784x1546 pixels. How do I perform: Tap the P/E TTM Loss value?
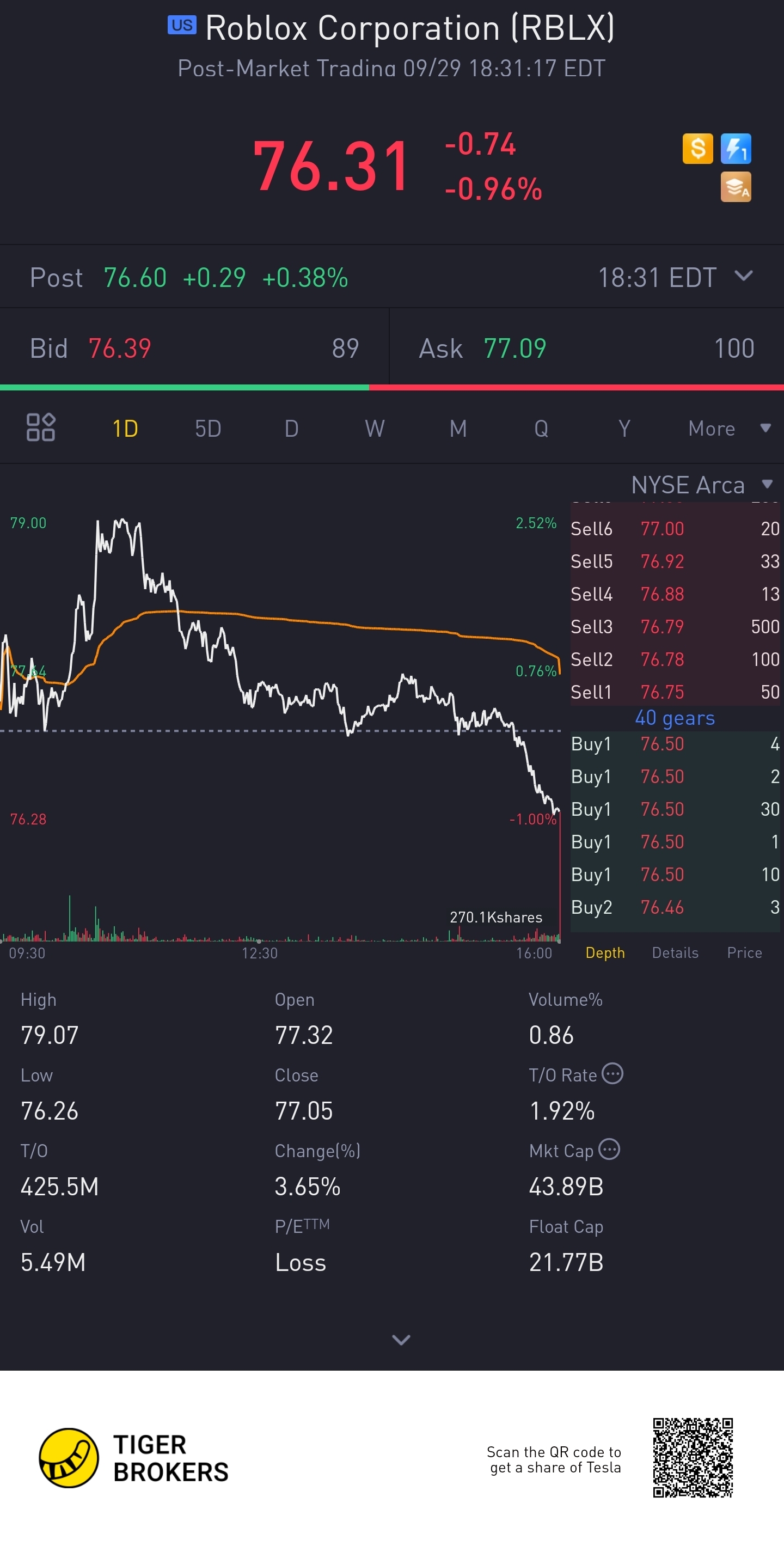pos(301,1262)
